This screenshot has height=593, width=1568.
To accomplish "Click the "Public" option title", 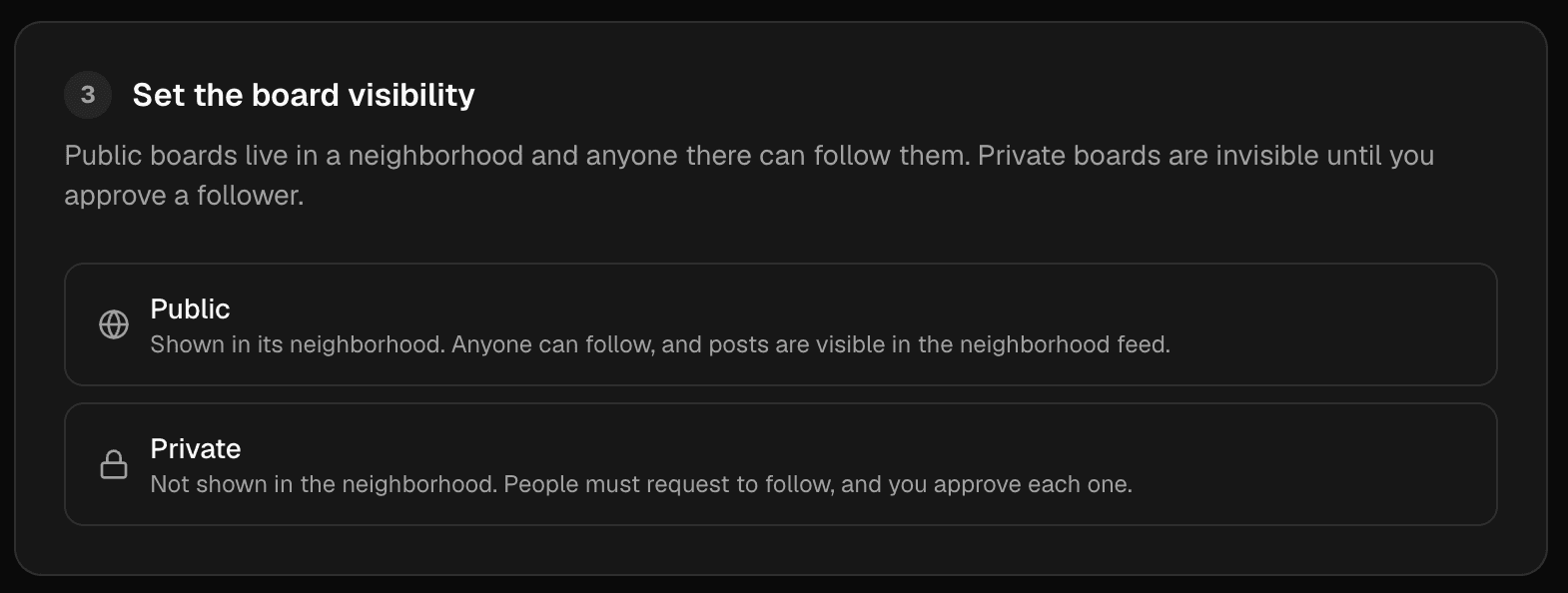I will click(190, 308).
